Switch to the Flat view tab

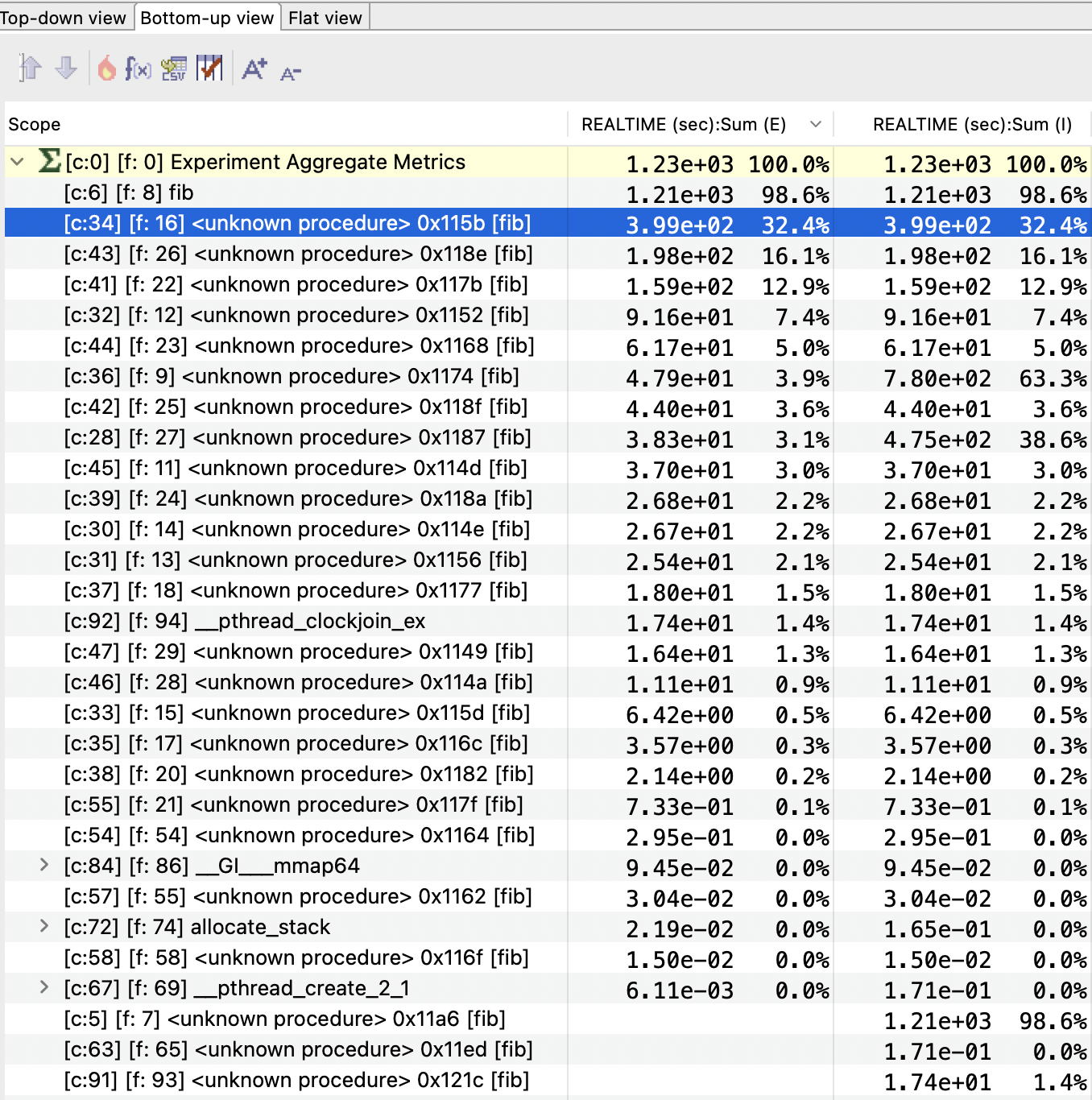pyautogui.click(x=325, y=17)
